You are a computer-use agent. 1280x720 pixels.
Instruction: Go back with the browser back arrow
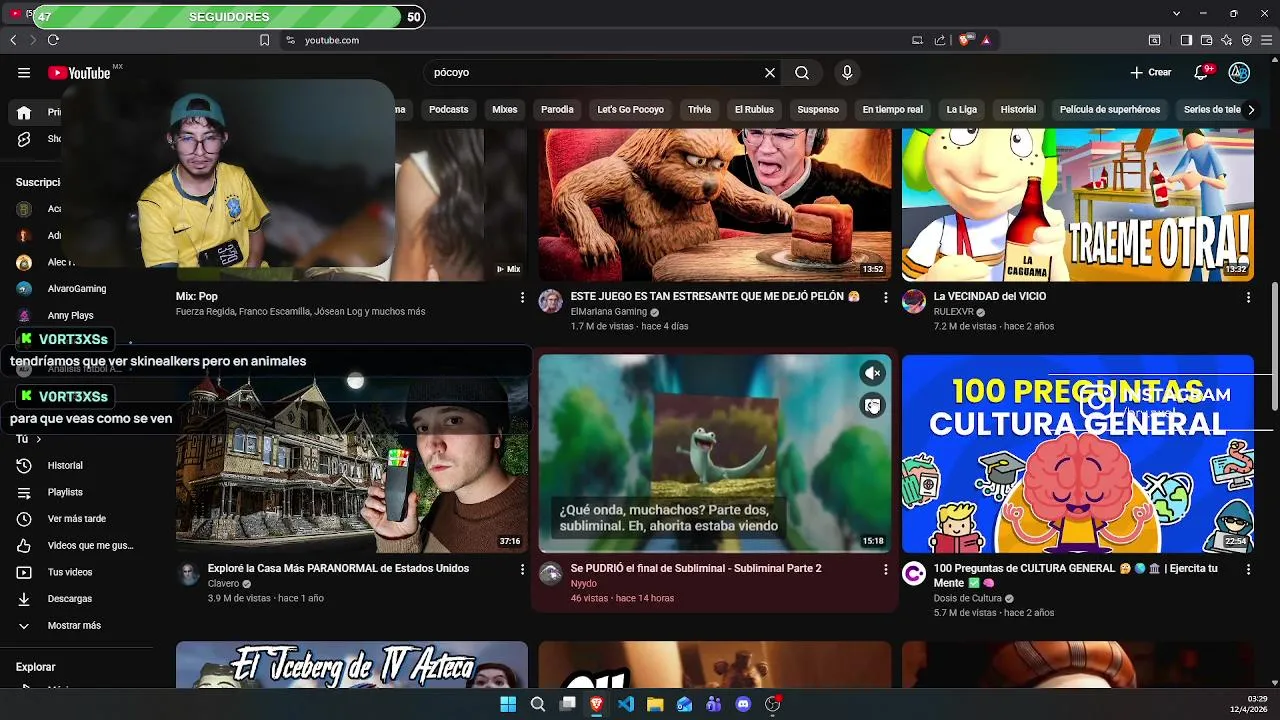[13, 40]
